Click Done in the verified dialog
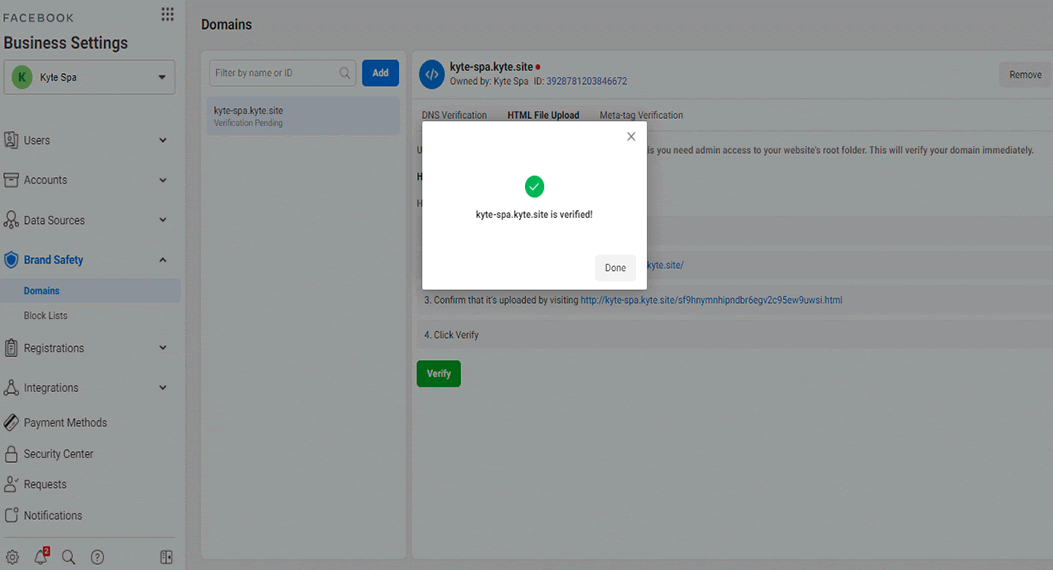This screenshot has height=570, width=1053. point(615,267)
